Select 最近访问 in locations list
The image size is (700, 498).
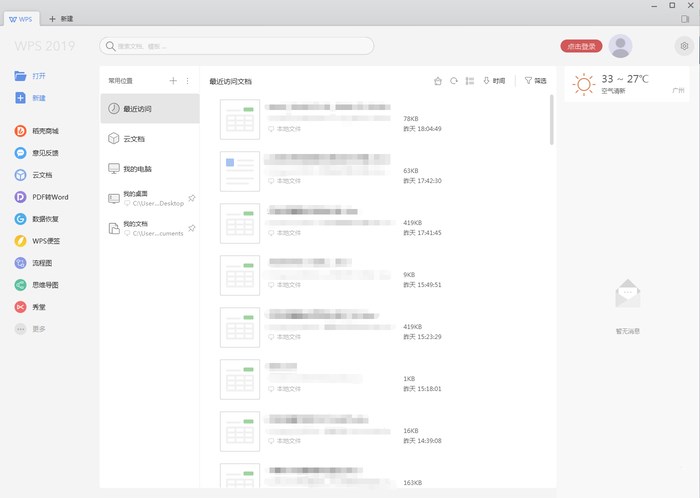(150, 108)
